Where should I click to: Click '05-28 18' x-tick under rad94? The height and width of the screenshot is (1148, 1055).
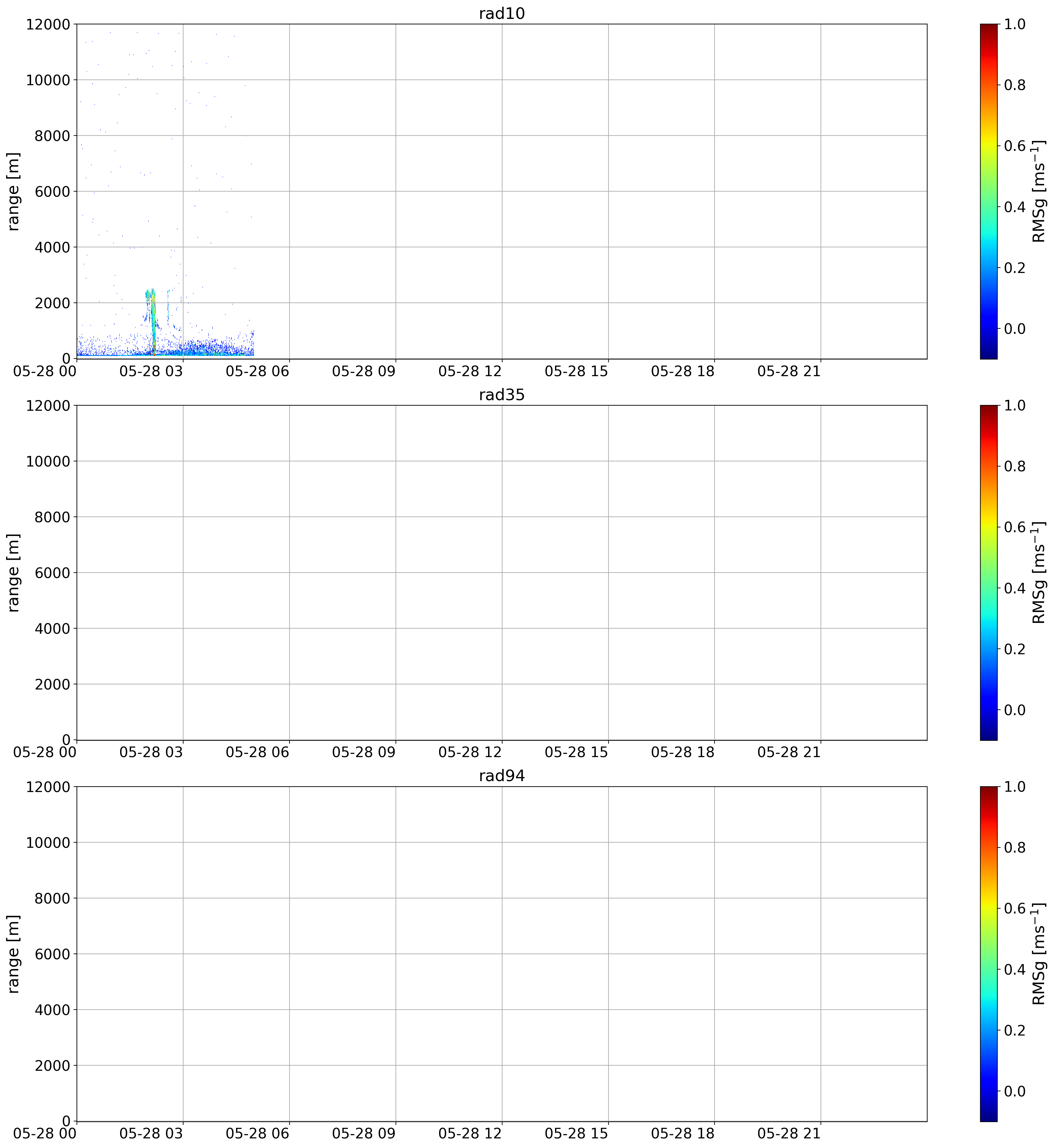click(x=683, y=1134)
